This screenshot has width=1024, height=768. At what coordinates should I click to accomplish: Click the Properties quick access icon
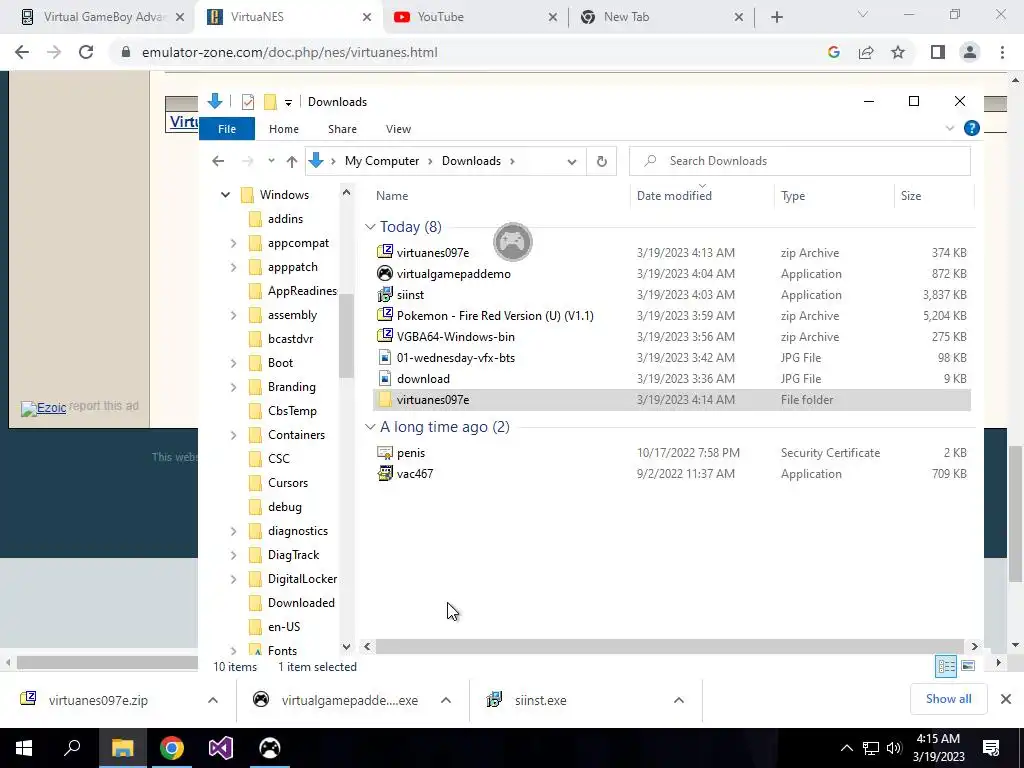click(x=248, y=102)
